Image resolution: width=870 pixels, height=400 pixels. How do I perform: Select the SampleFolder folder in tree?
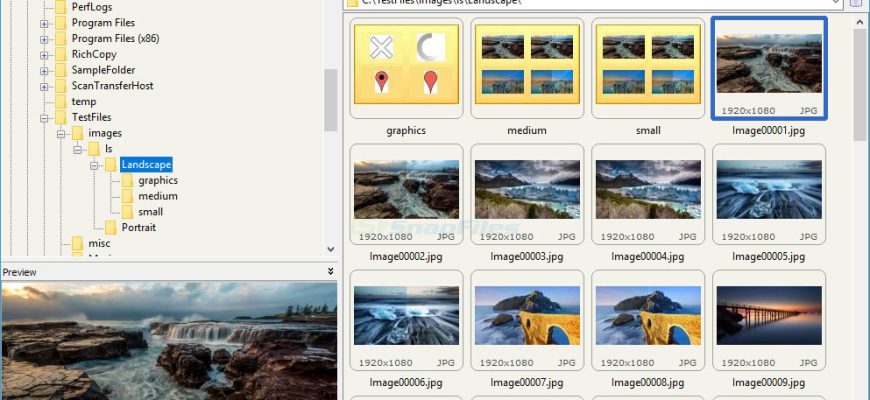point(103,70)
